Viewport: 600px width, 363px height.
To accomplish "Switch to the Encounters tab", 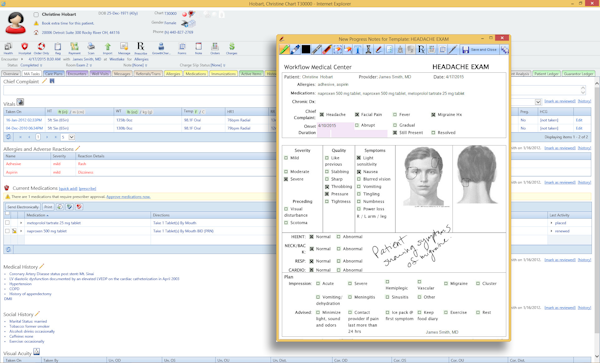I will click(77, 73).
